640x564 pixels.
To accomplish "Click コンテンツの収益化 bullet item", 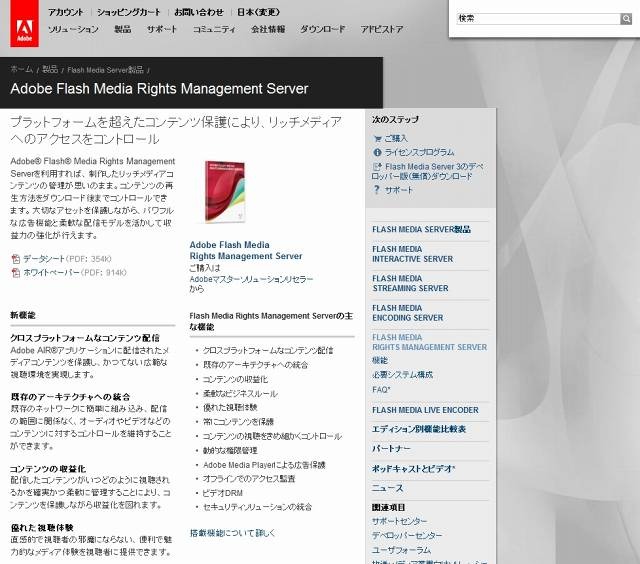I will click(235, 380).
